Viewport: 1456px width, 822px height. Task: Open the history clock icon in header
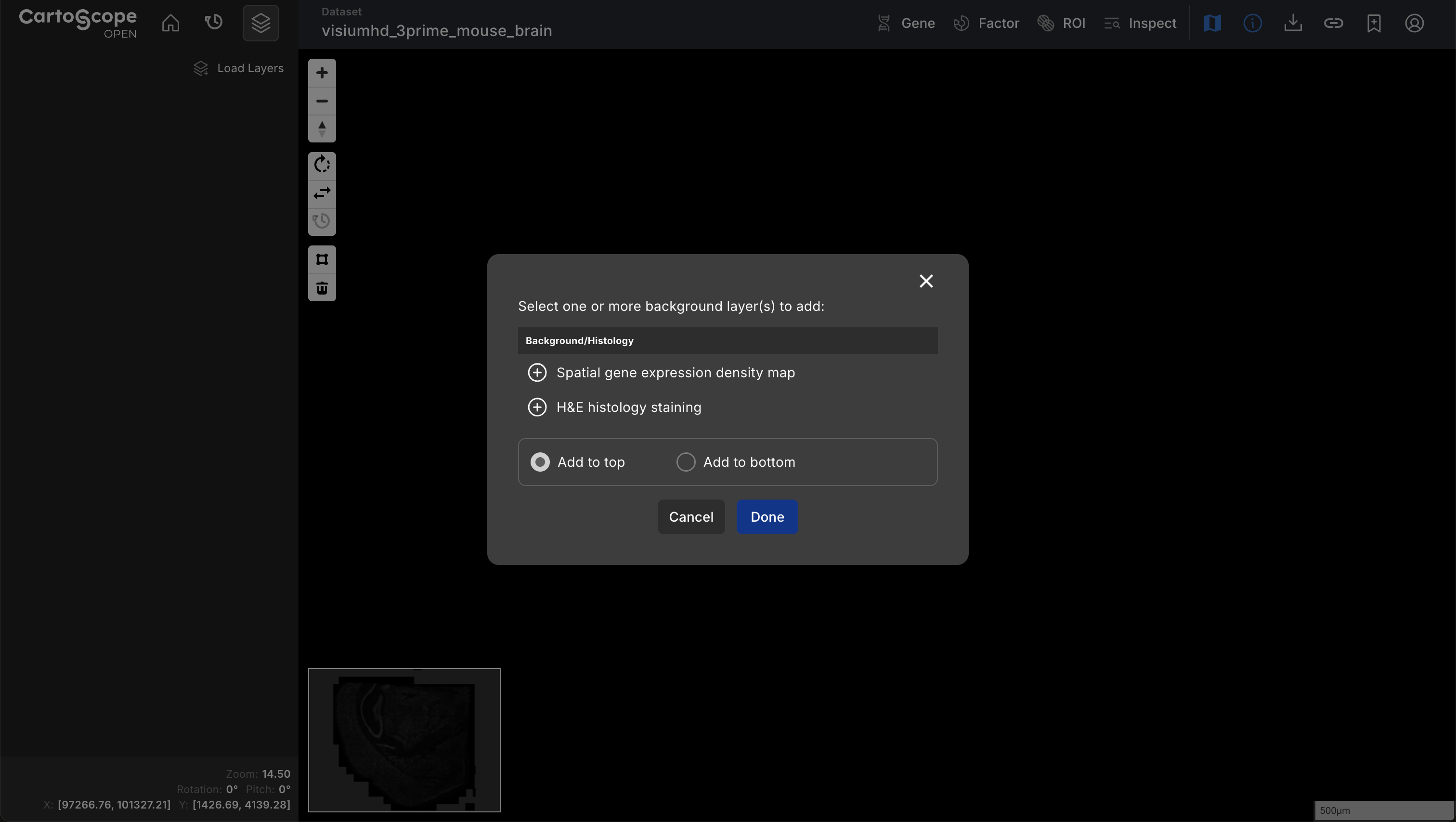(213, 23)
